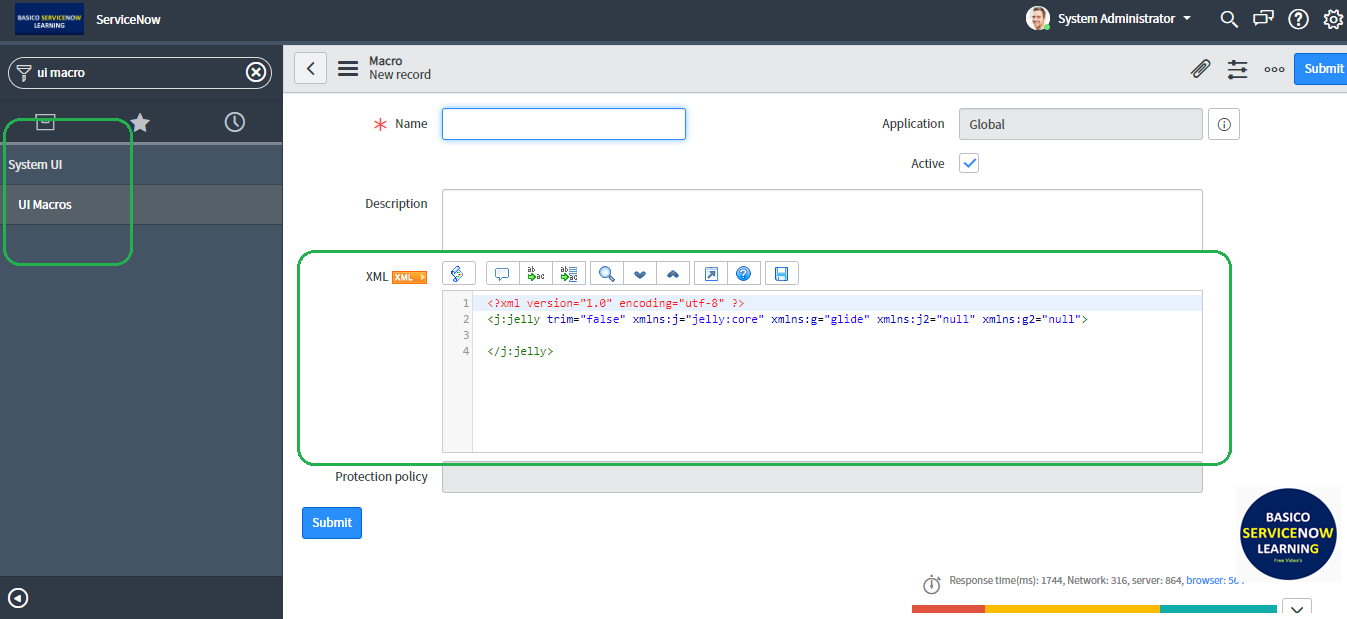The width and height of the screenshot is (1347, 619).
Task: Click the Description text area
Action: pos(822,219)
